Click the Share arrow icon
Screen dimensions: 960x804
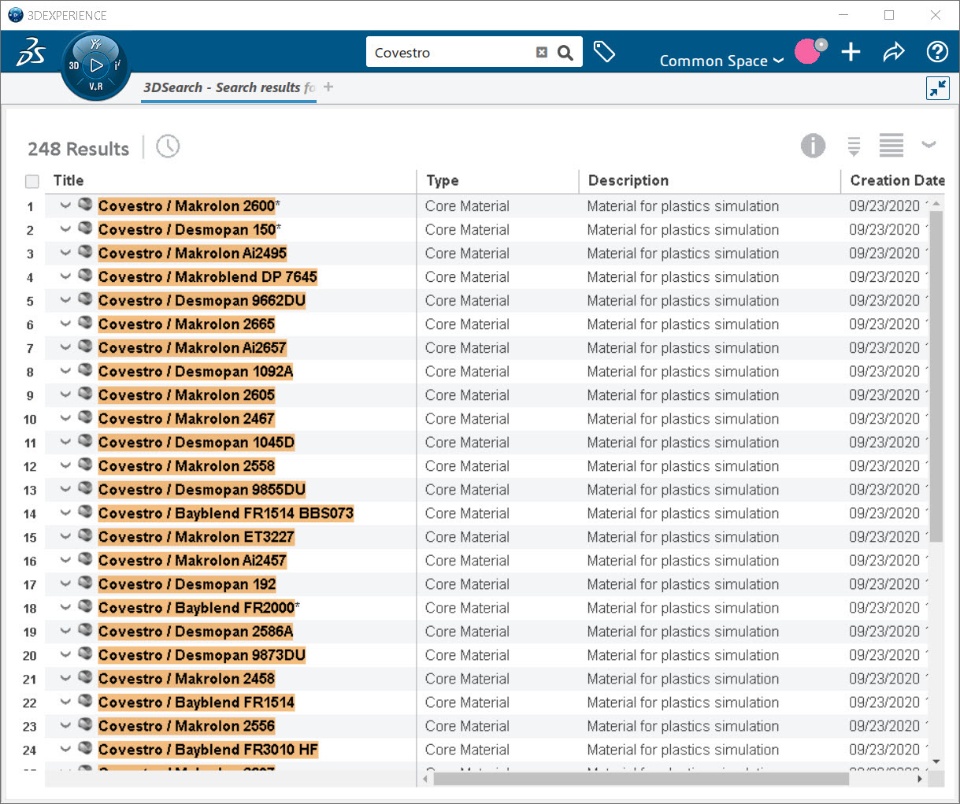[894, 52]
